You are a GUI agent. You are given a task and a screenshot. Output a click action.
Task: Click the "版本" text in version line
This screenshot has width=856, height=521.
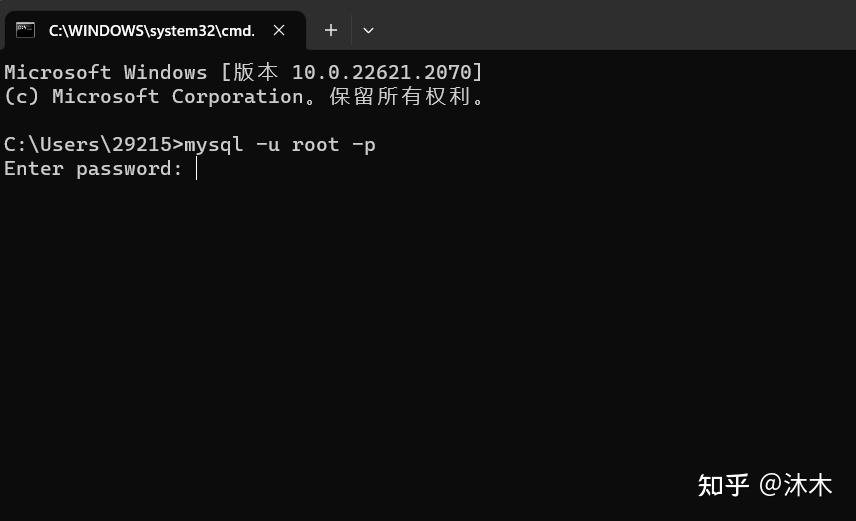click(x=256, y=72)
